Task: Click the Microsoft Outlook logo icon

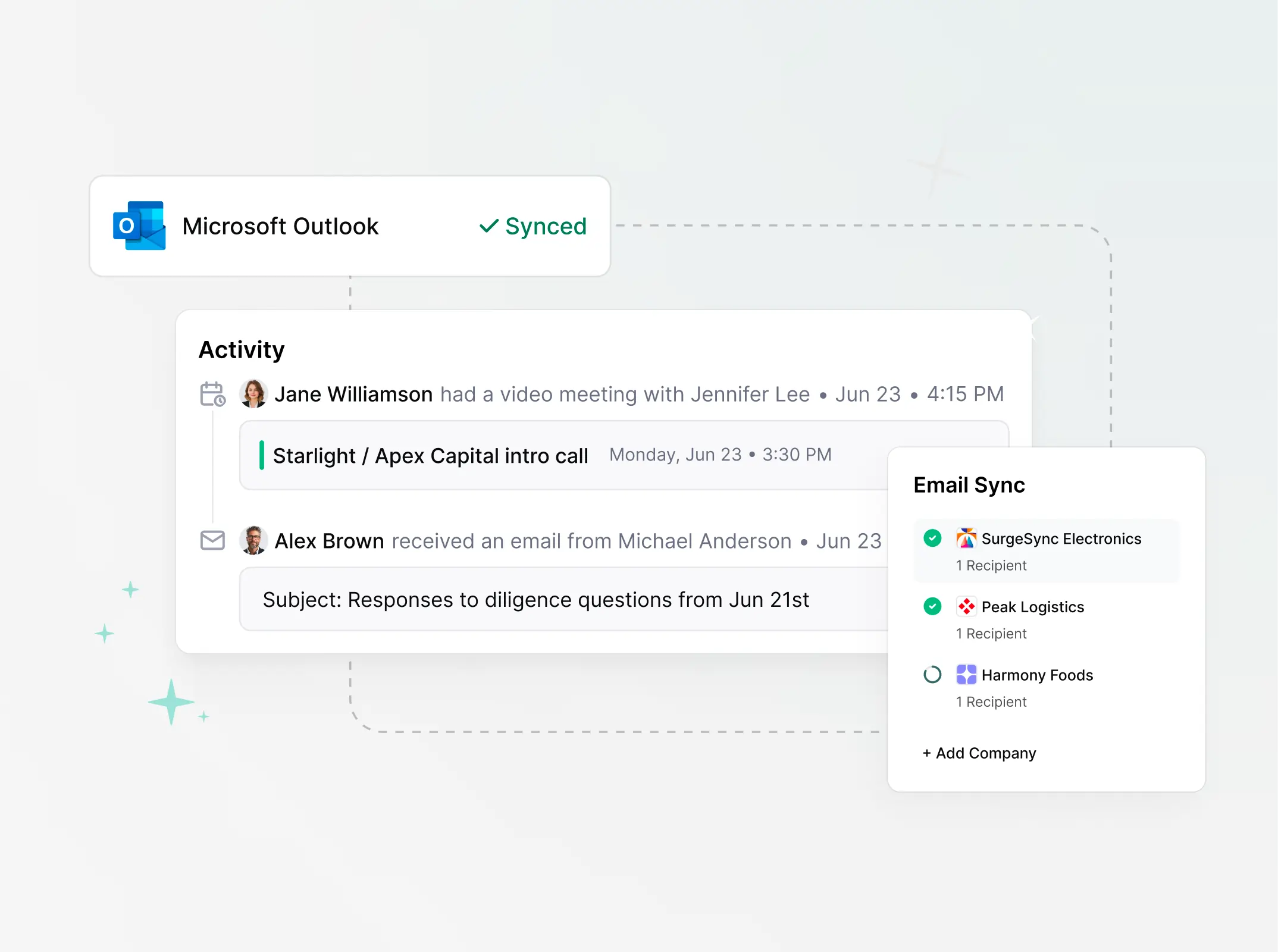Action: tap(139, 226)
